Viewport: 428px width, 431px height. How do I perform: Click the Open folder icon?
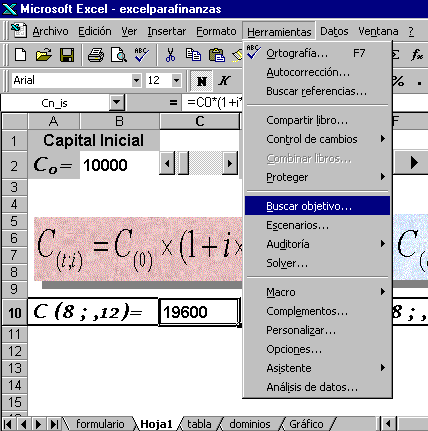coord(44,55)
